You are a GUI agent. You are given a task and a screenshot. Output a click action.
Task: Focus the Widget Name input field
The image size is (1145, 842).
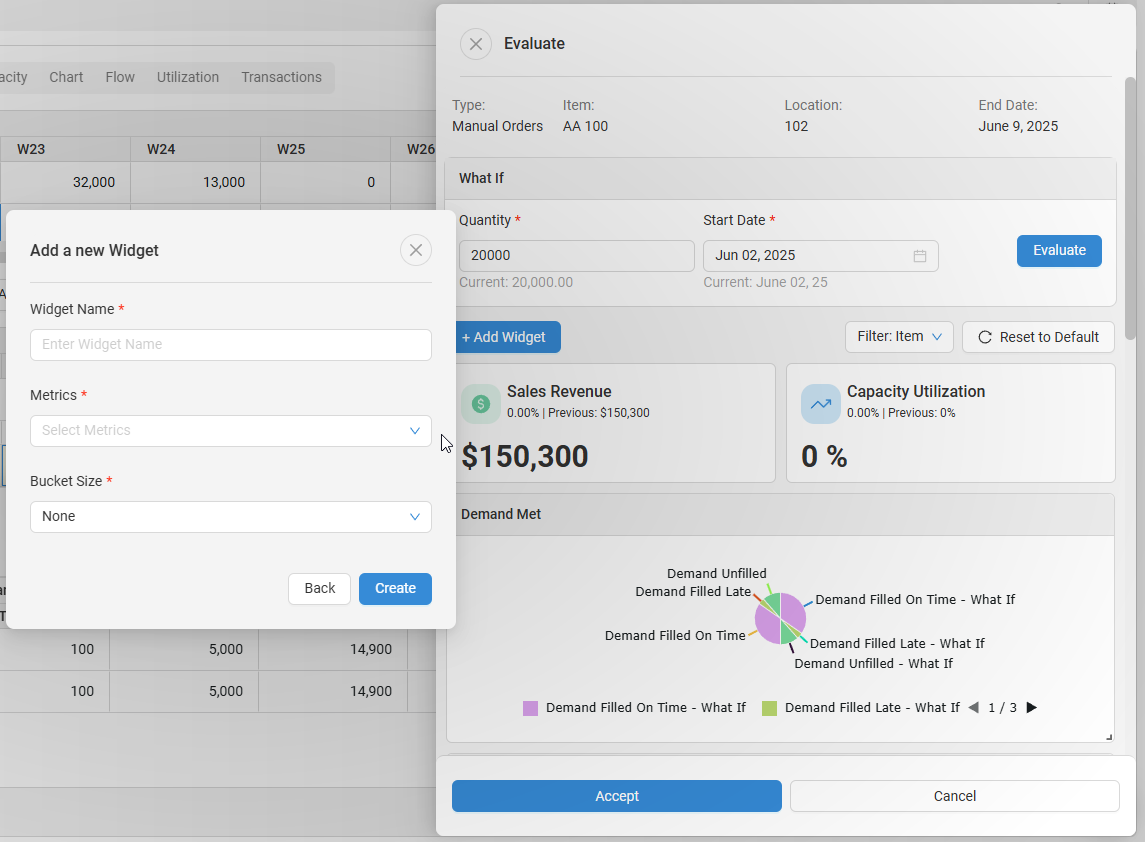(231, 345)
